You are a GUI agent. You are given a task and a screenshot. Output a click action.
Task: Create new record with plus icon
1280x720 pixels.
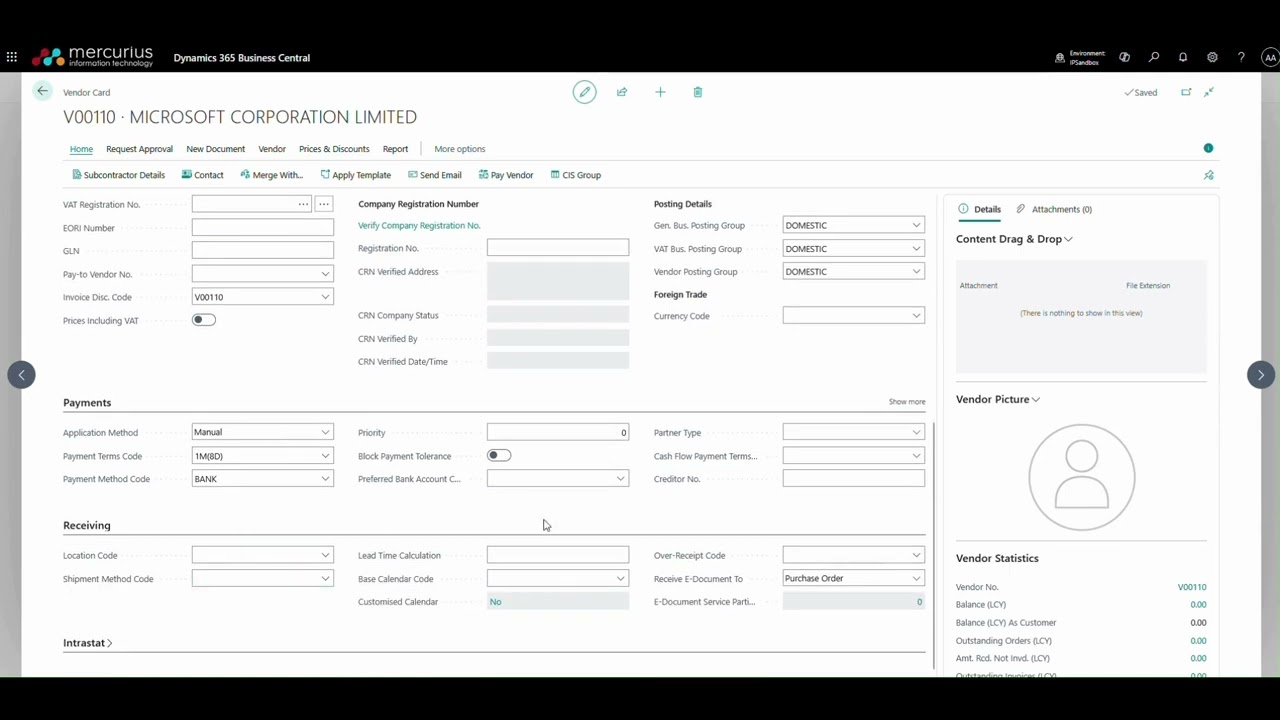coord(660,92)
